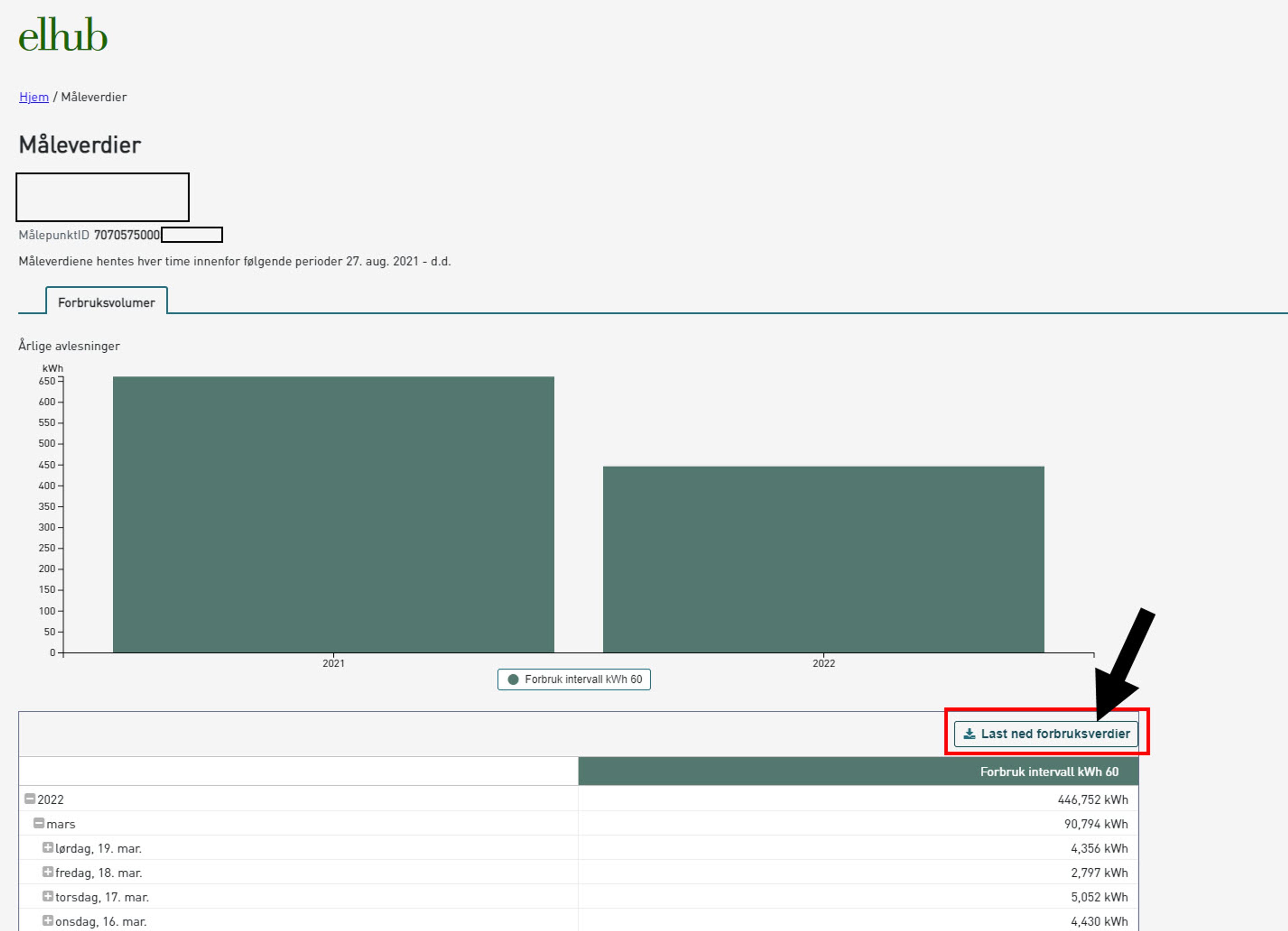Viewport: 1288px width, 931px height.
Task: Click Forbruk intervall kWh 60 column header
Action: point(1049,771)
